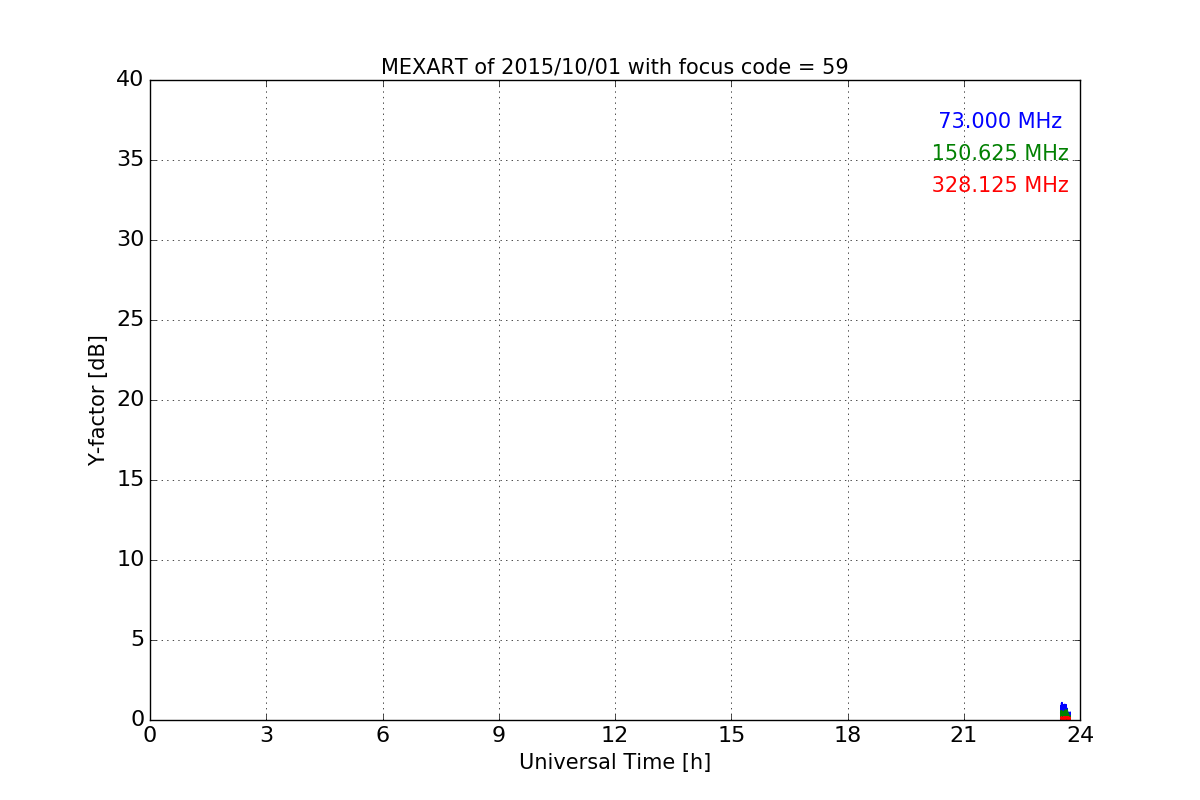Click the Universal Time [h] axis label
This screenshot has height=800, width=1200.
tap(614, 762)
